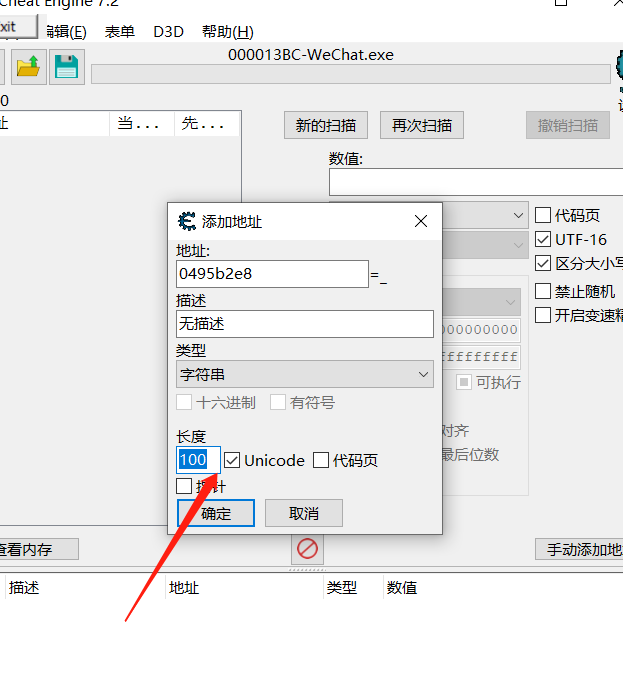
Task: Click the 再次扫描 button
Action: [422, 125]
